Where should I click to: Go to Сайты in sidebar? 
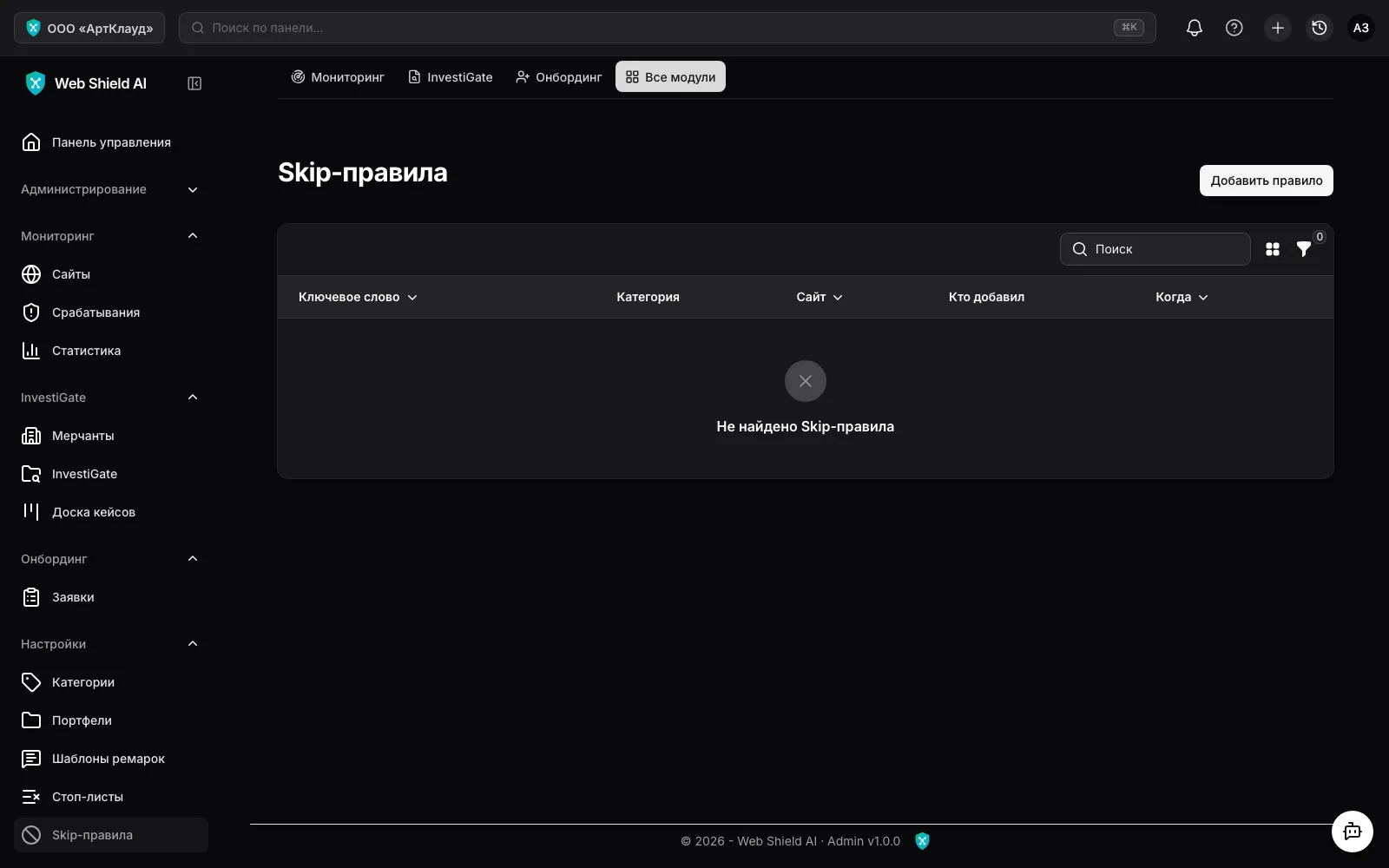coord(111,274)
